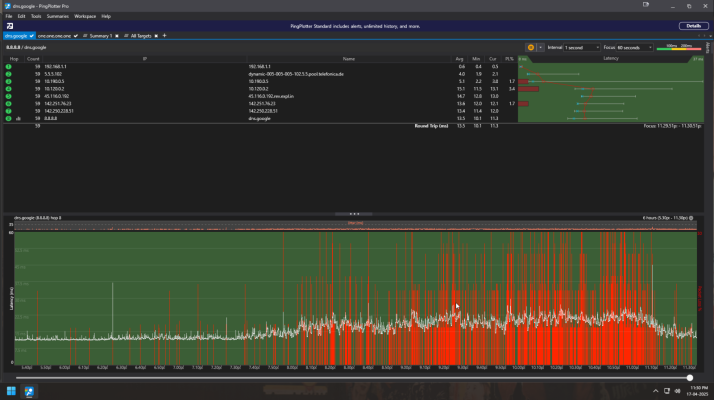Viewport: 714px width, 400px height.
Task: Click the taskbar clock and date
Action: (x=699, y=391)
